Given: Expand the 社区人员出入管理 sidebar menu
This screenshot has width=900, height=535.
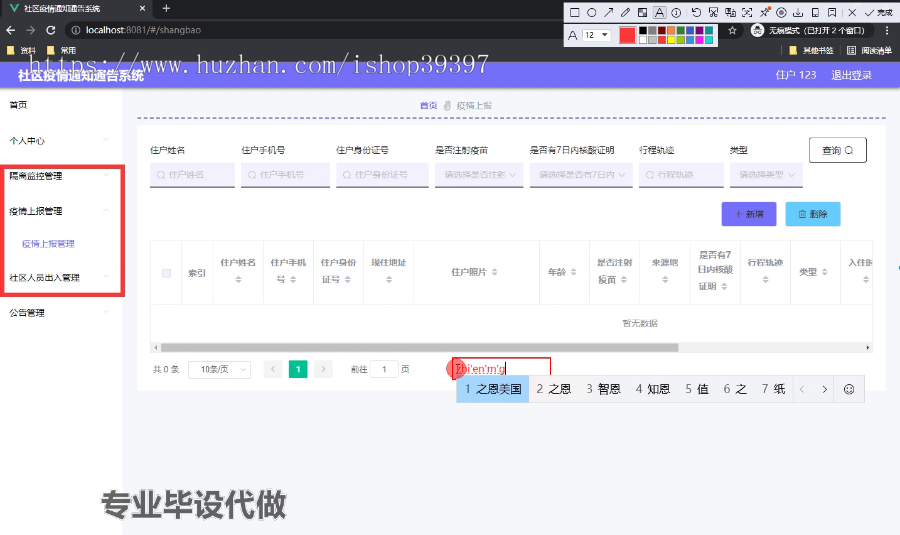Looking at the screenshot, I should [x=59, y=277].
